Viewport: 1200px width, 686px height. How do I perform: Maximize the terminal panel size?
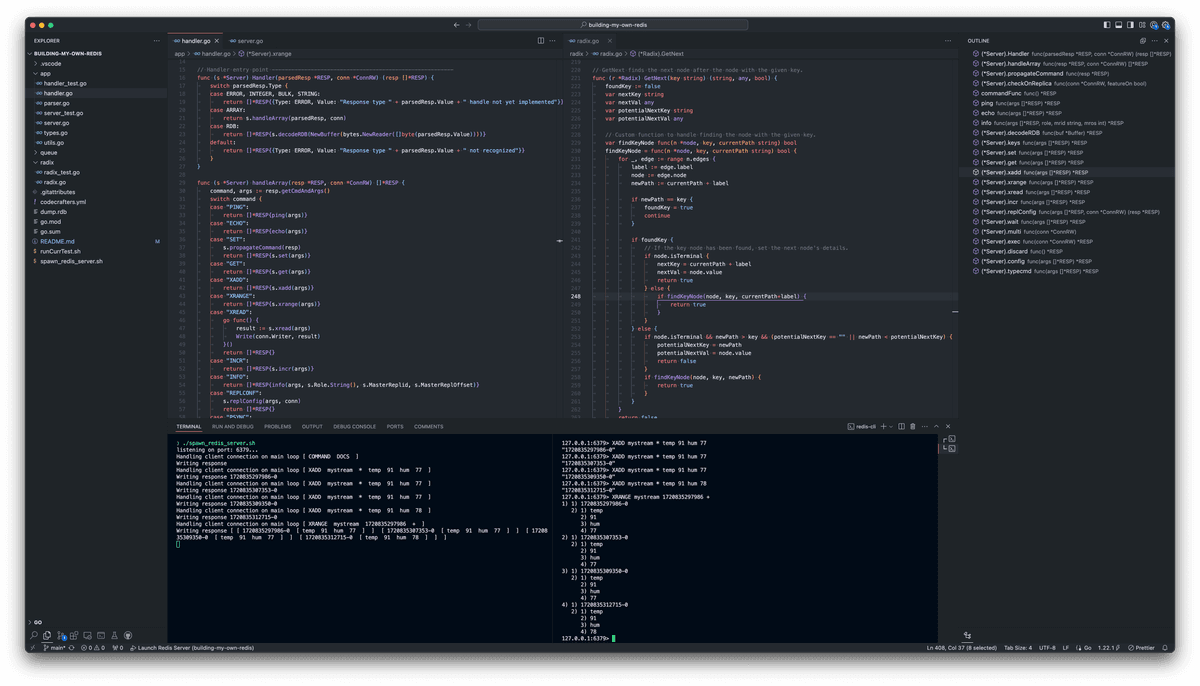coord(937,427)
